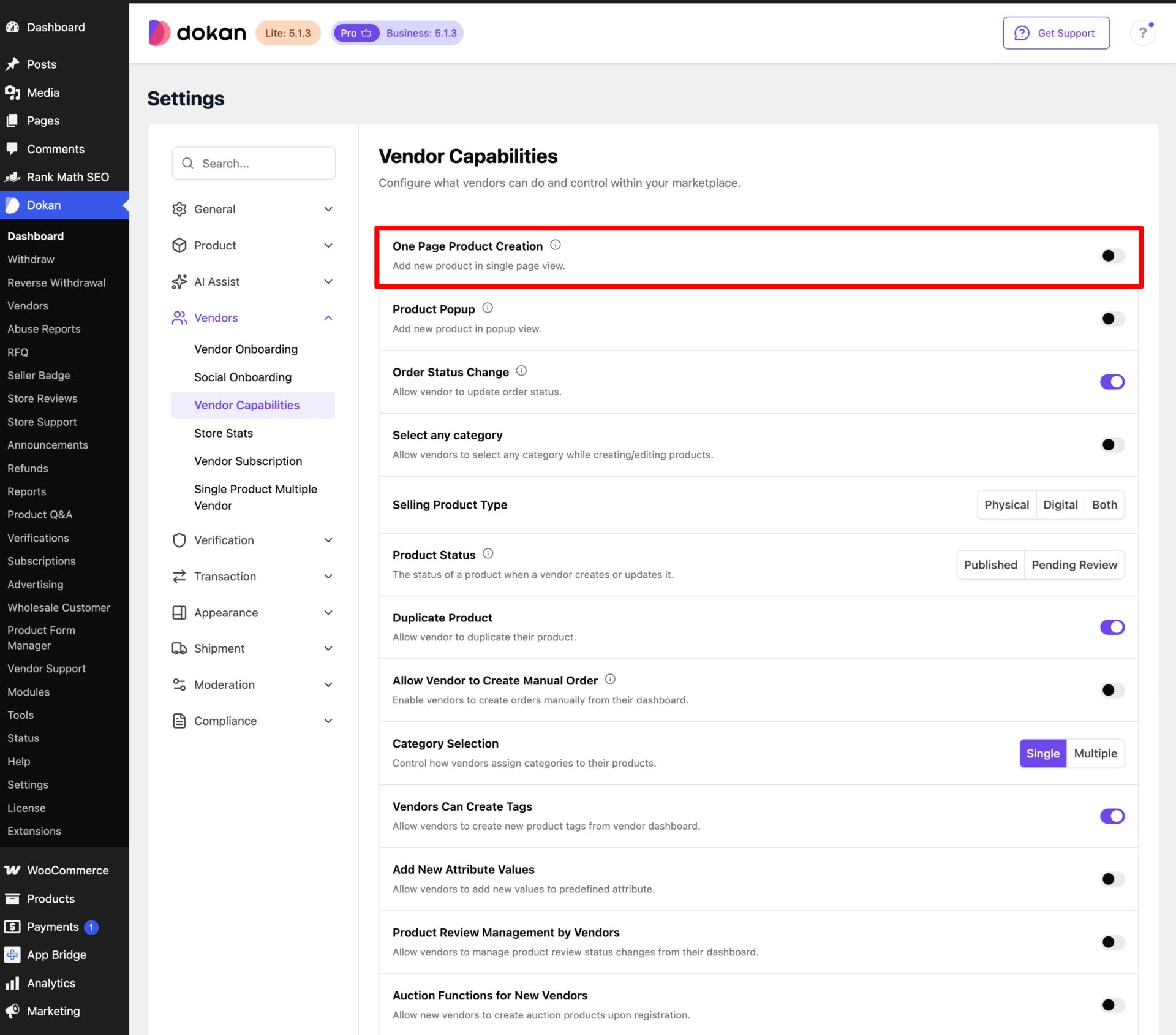Click the Product box icon
Screen dimensions: 1176x1035
pyautogui.click(x=179, y=246)
